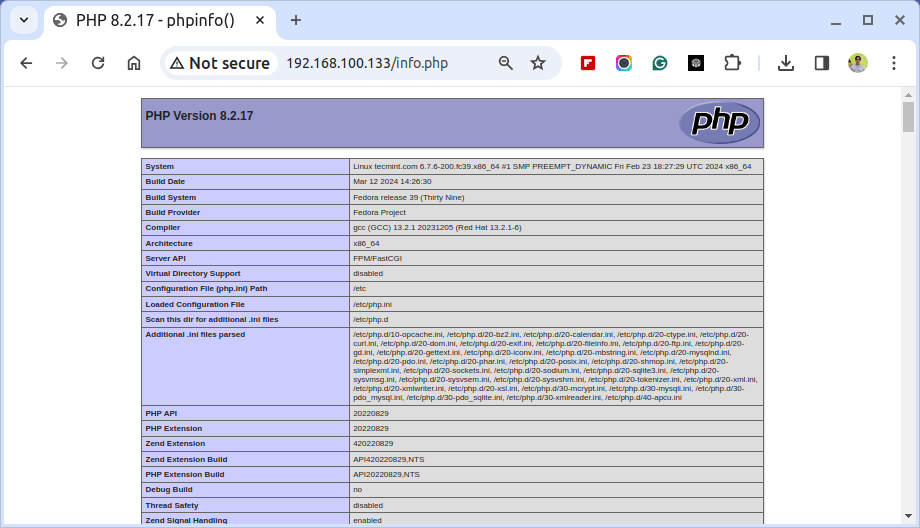Select the System row label

(160, 167)
